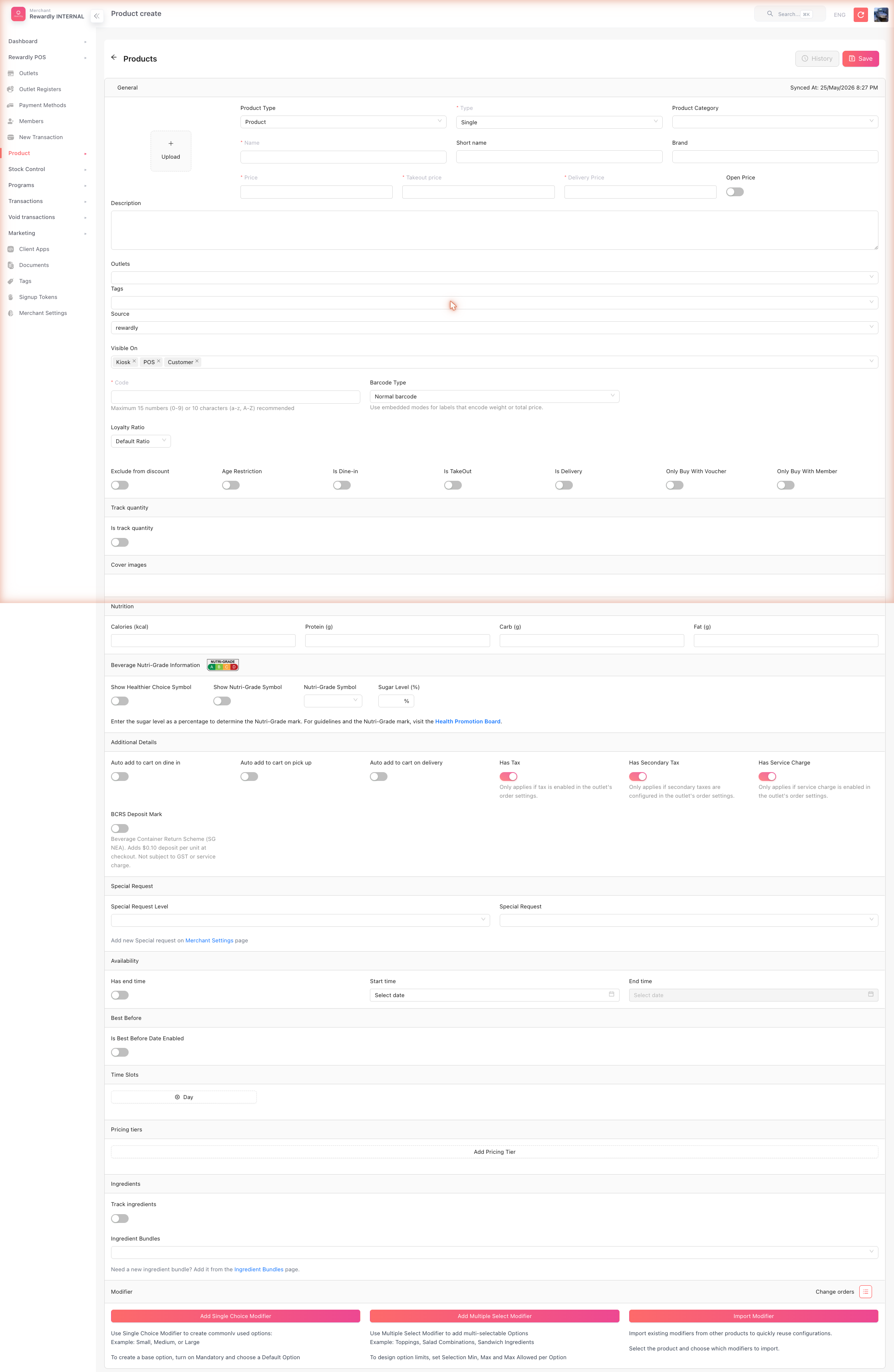Click the History button
This screenshot has width=894, height=1372.
click(817, 59)
